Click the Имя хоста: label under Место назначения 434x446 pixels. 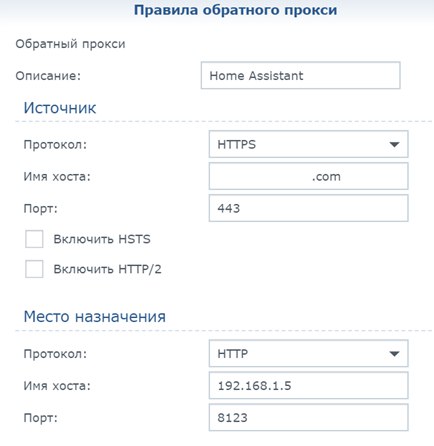tap(57, 386)
